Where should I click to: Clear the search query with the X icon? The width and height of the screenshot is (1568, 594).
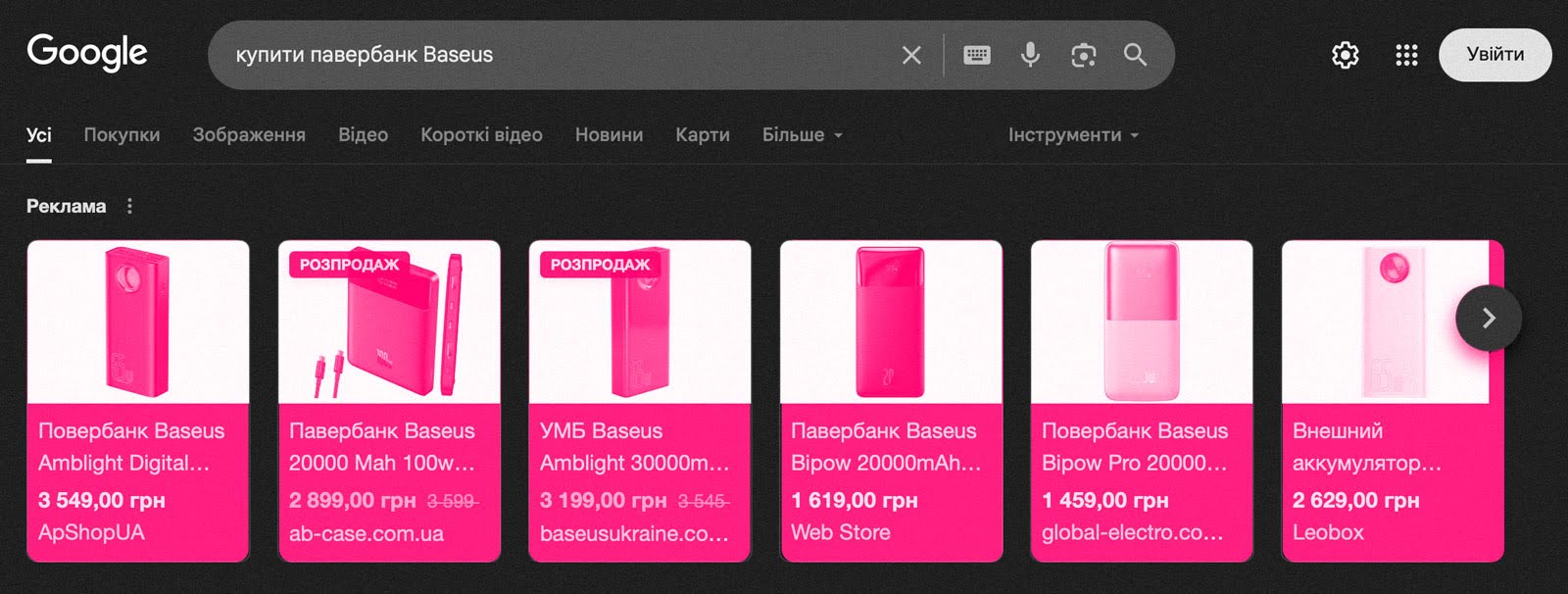(x=911, y=55)
